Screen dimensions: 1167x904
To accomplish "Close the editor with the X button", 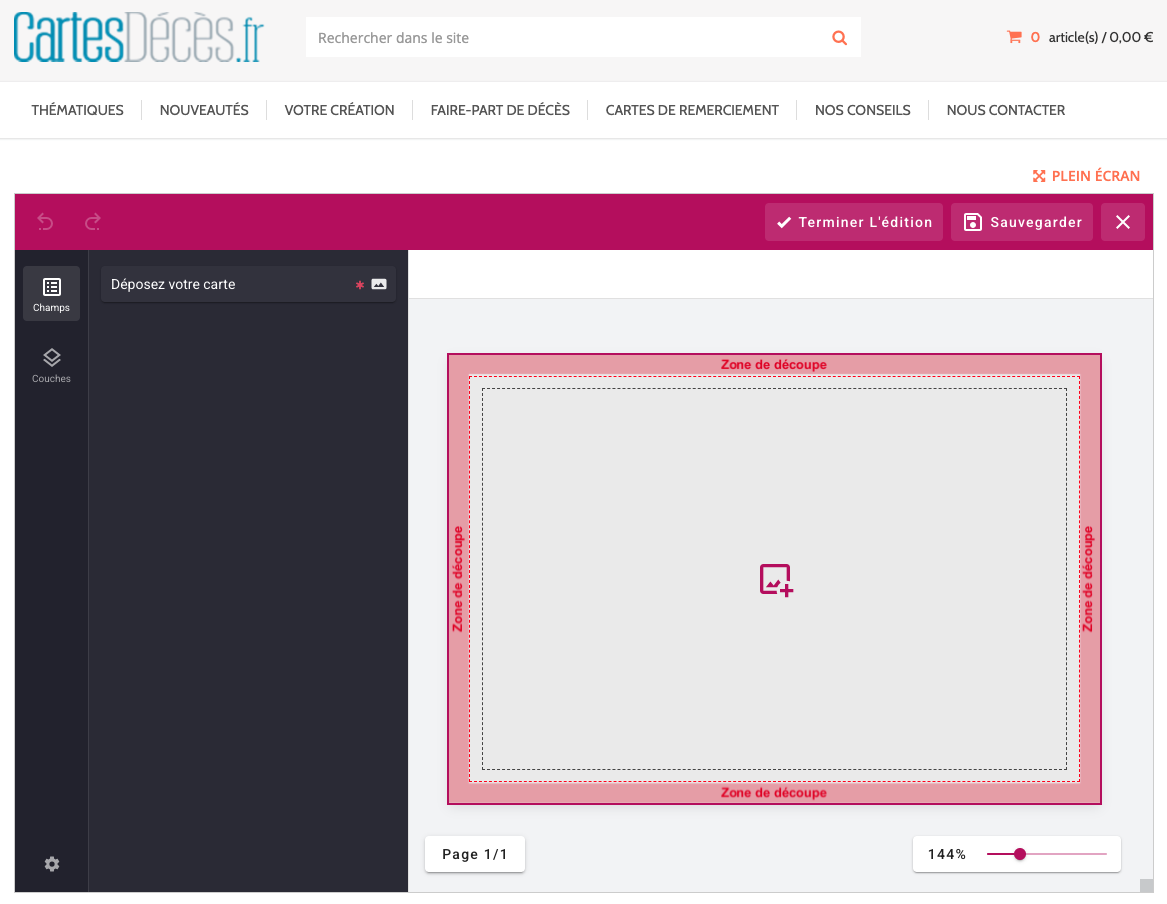I will tap(1122, 222).
